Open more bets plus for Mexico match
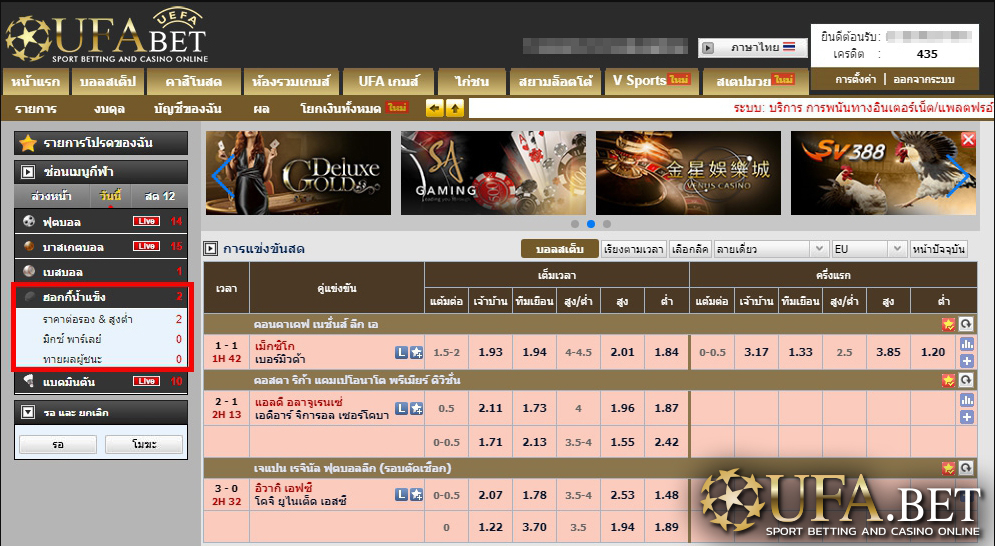The width and height of the screenshot is (995, 546). coord(966,361)
